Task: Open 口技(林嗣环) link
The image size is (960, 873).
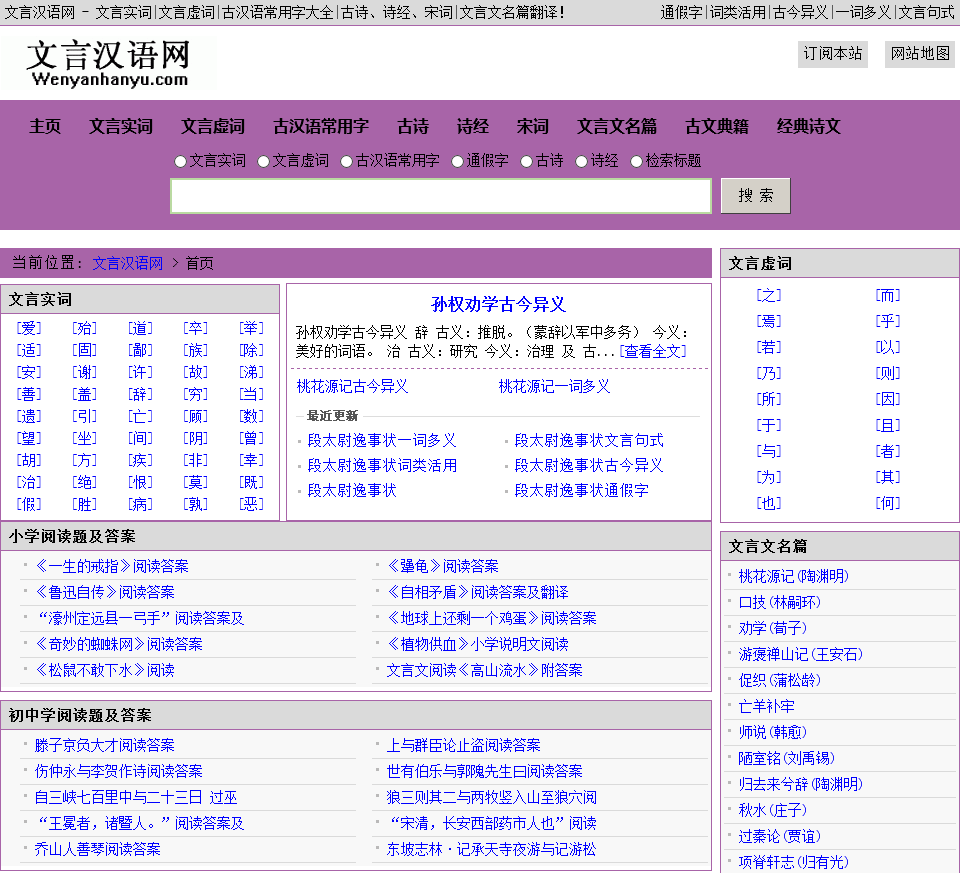Action: 779,602
